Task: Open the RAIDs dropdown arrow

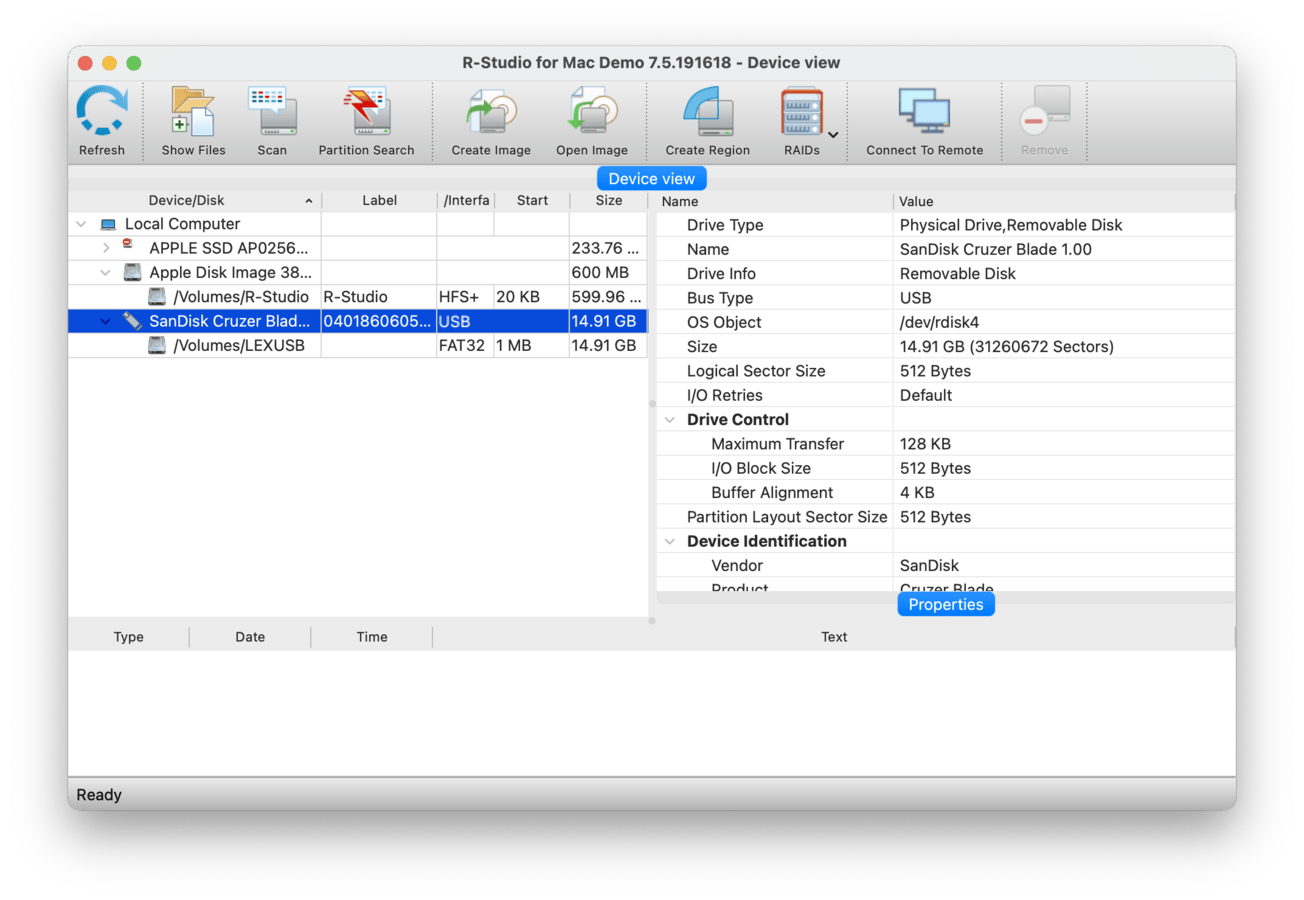Action: pos(833,134)
